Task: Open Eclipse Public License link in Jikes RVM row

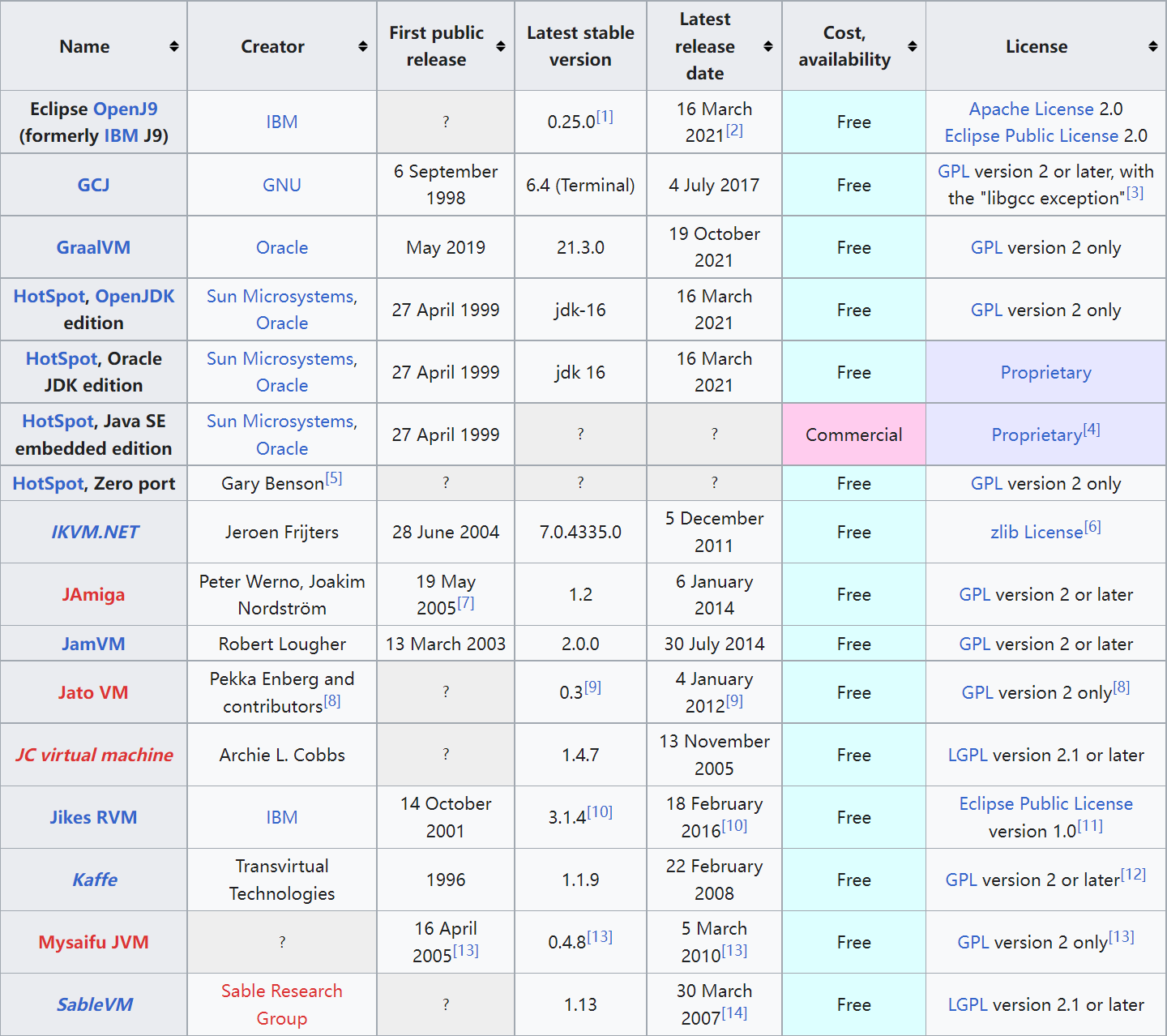Action: pos(1046,803)
